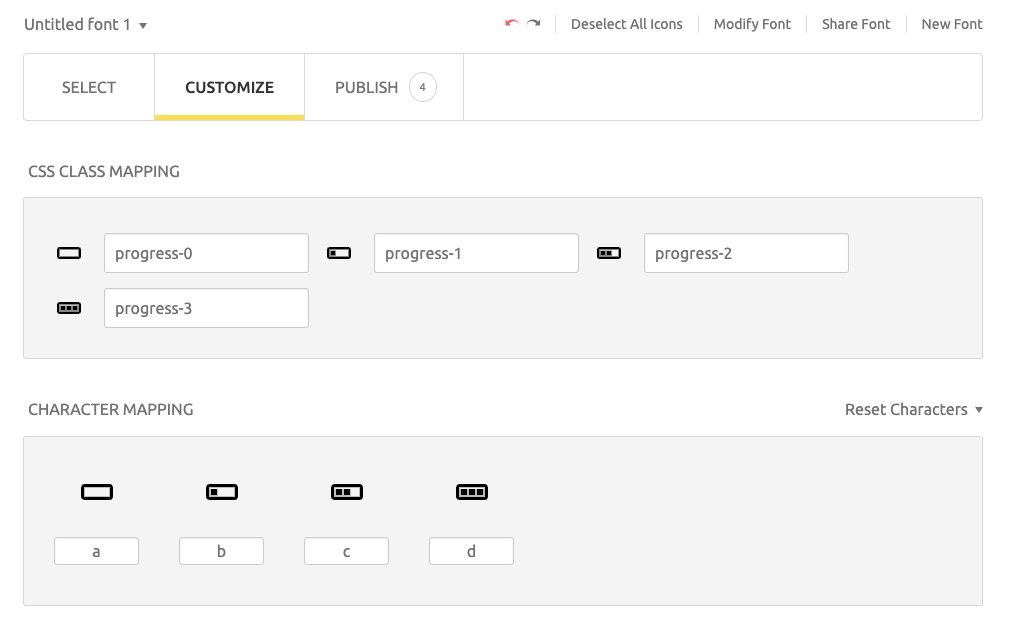1017x623 pixels.
Task: Click the one-segment glyph above character b
Action: tap(221, 491)
